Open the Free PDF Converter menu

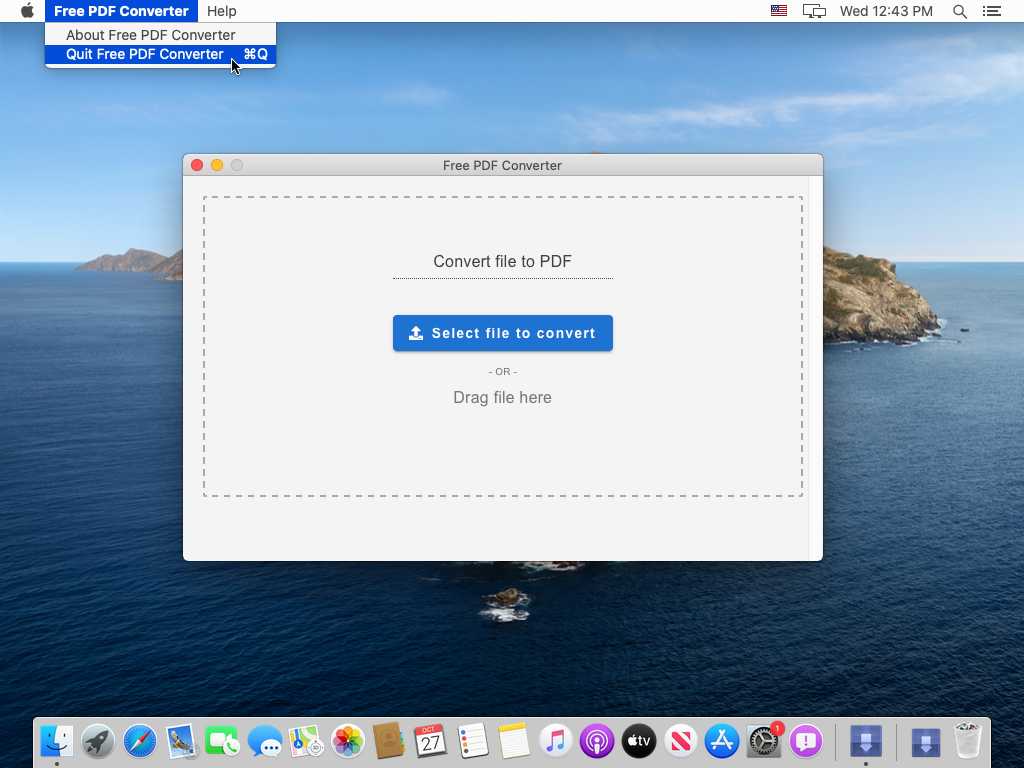(x=121, y=10)
